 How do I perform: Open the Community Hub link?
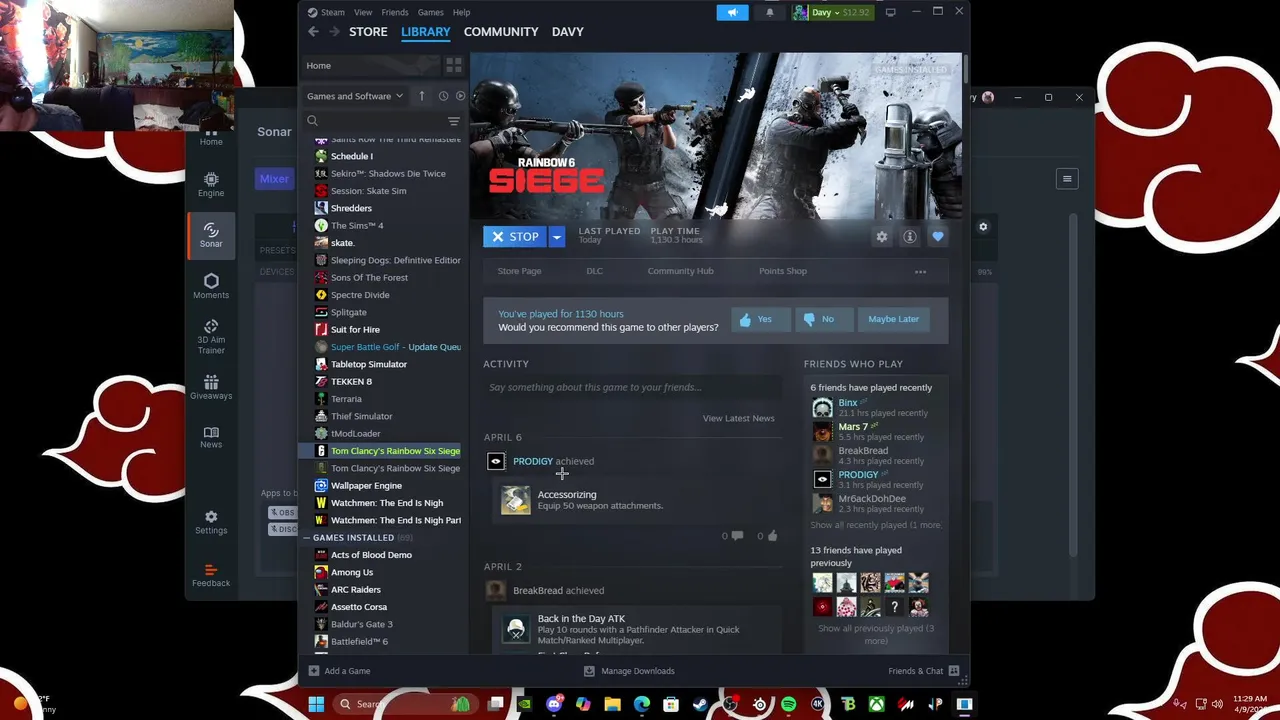680,271
